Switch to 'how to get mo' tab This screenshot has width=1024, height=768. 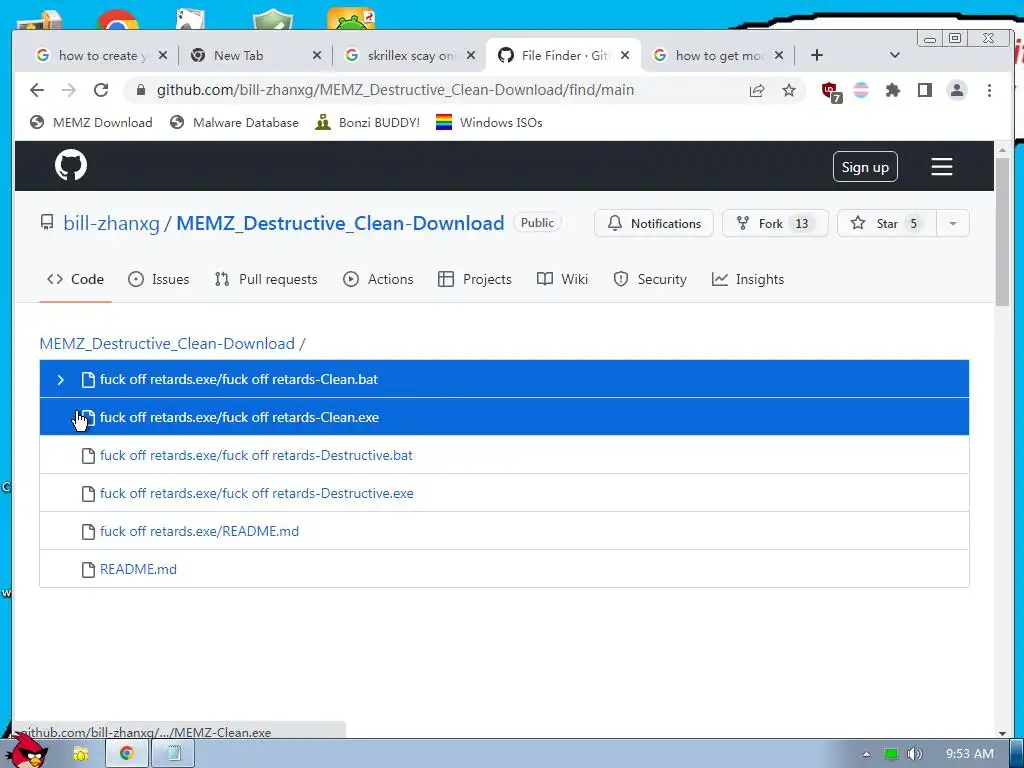coord(717,56)
